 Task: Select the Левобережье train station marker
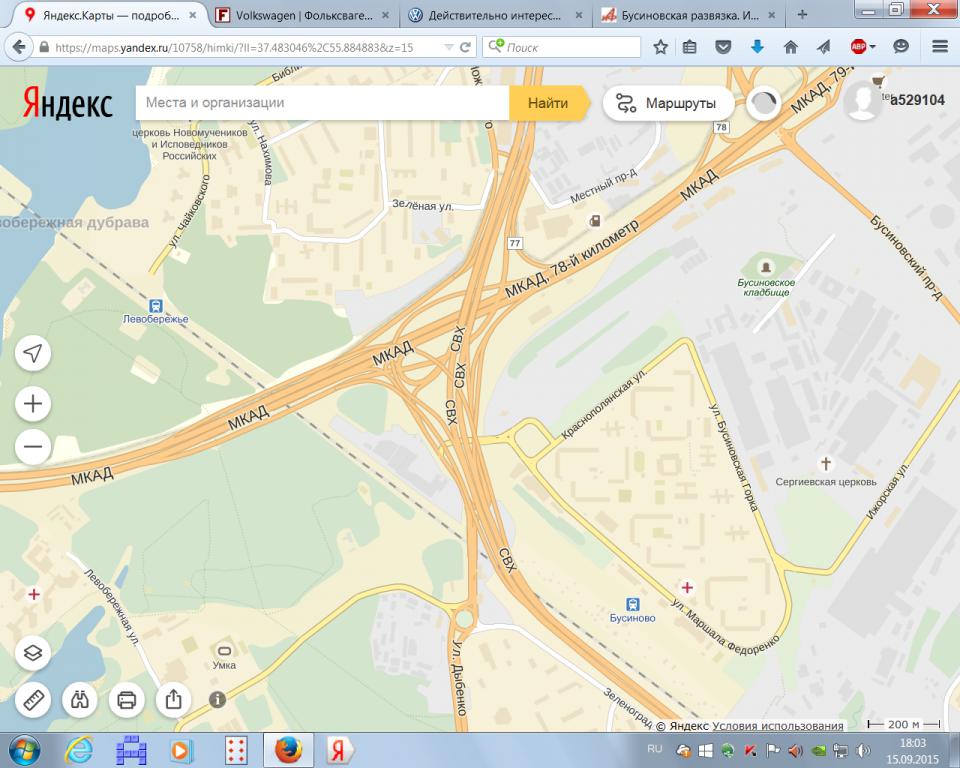click(x=156, y=306)
